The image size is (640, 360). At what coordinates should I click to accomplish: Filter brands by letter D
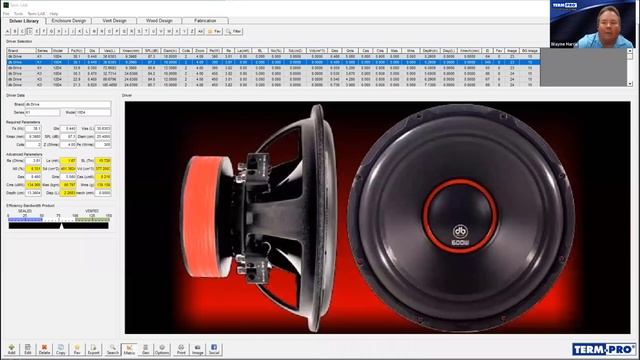tap(30, 31)
